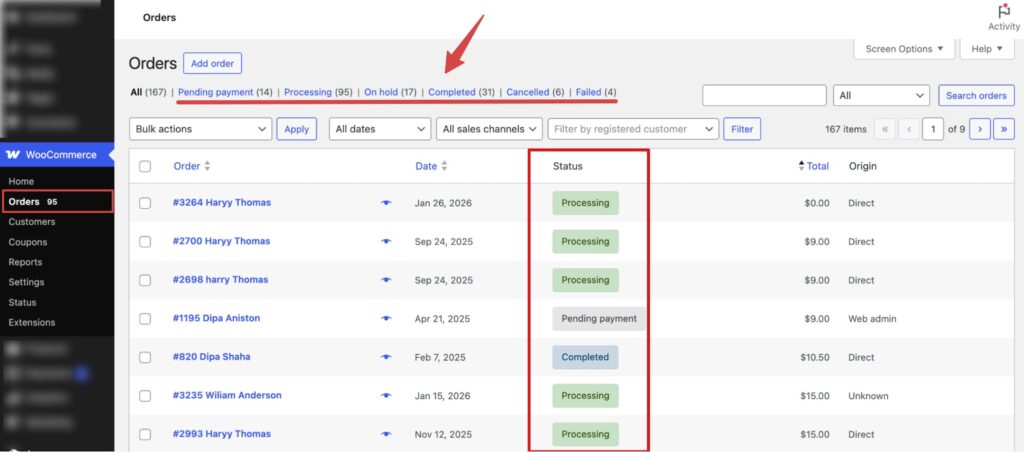Screen dimensions: 1024x452
Task: Go to next orders page arrow
Action: [x=980, y=129]
